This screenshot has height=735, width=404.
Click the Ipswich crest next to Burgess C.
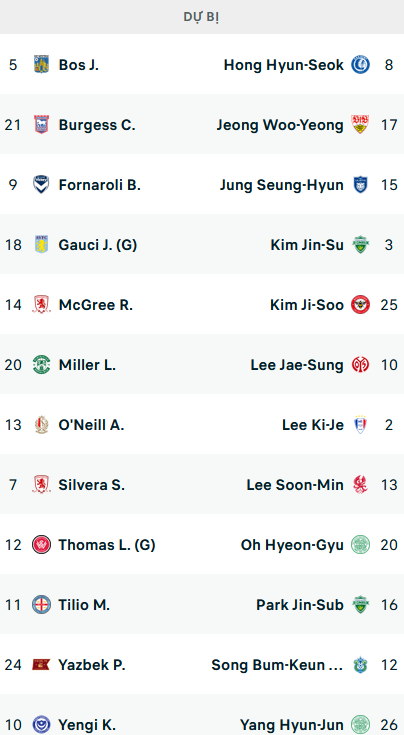point(41,124)
